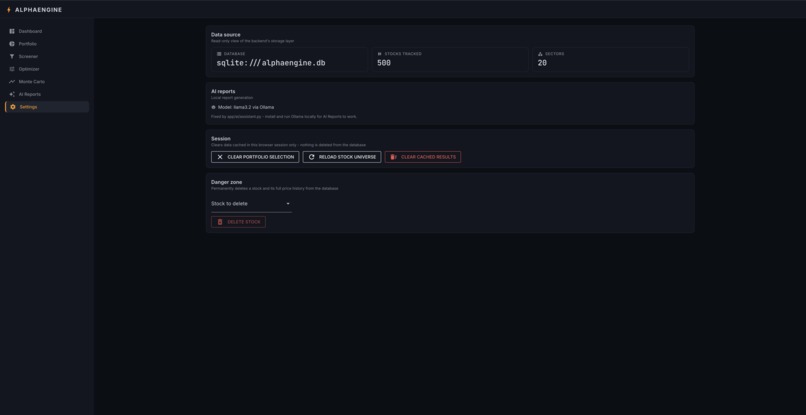The width and height of the screenshot is (806, 415).
Task: Open the Monte Carlo simulation page
Action: (47, 82)
